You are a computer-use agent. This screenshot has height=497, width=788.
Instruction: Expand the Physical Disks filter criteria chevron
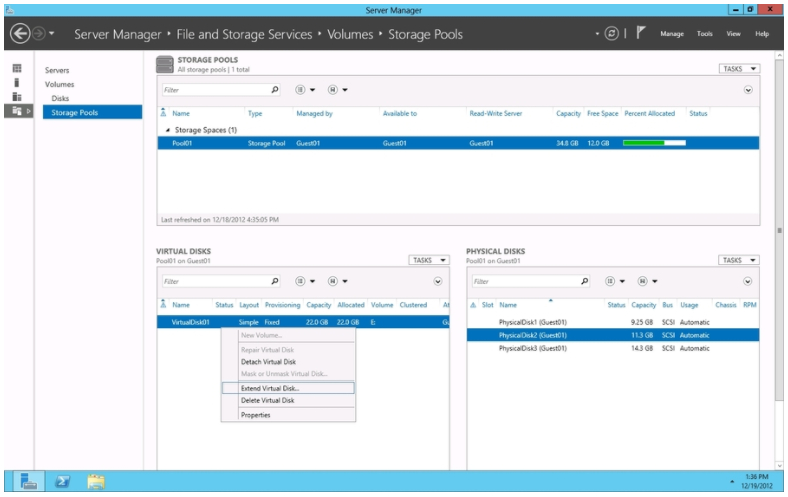coord(748,281)
